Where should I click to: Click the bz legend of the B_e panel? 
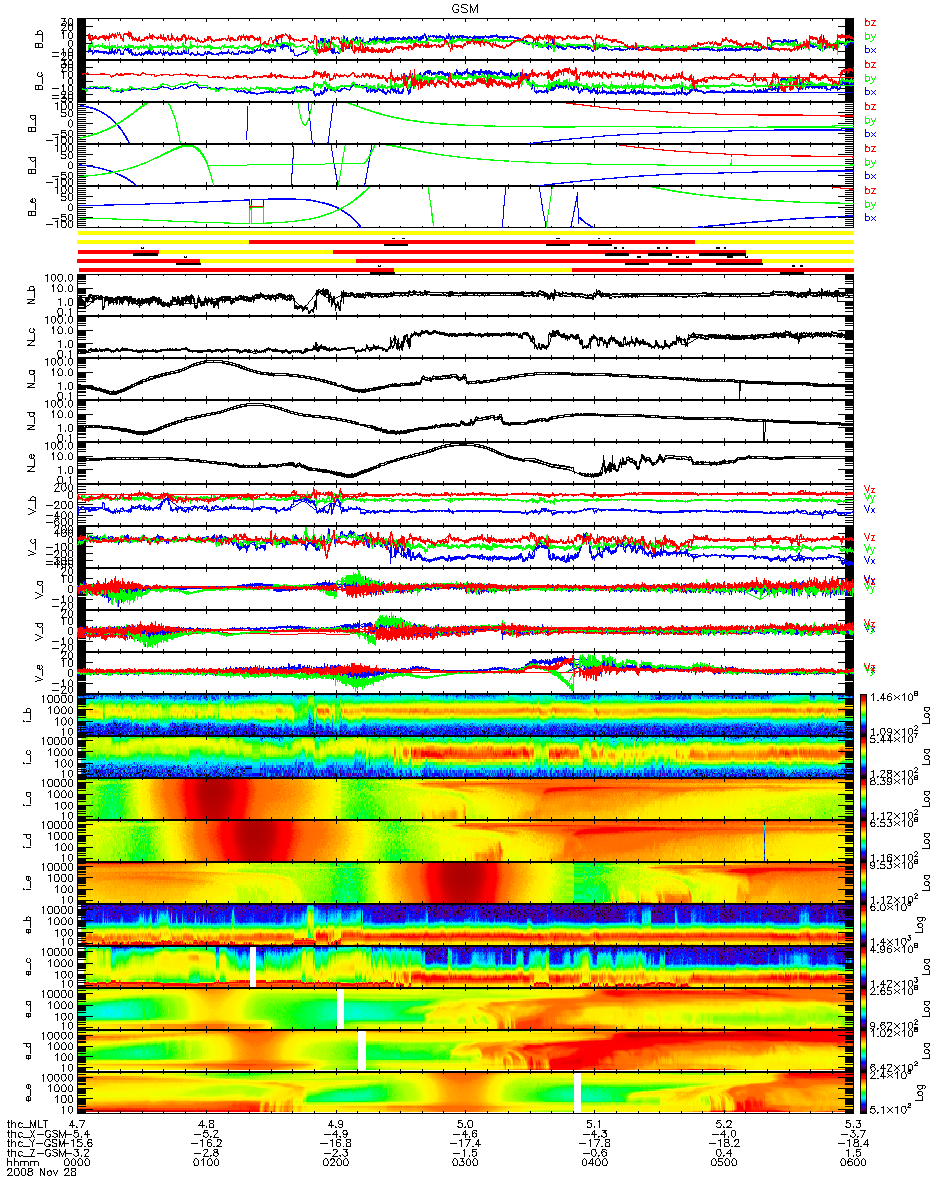coord(870,190)
